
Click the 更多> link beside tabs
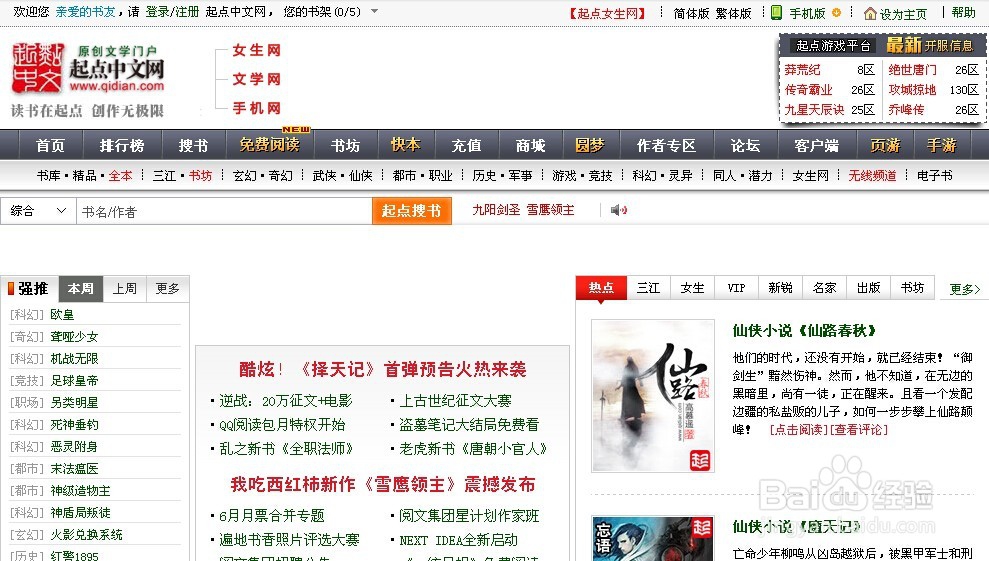point(965,289)
